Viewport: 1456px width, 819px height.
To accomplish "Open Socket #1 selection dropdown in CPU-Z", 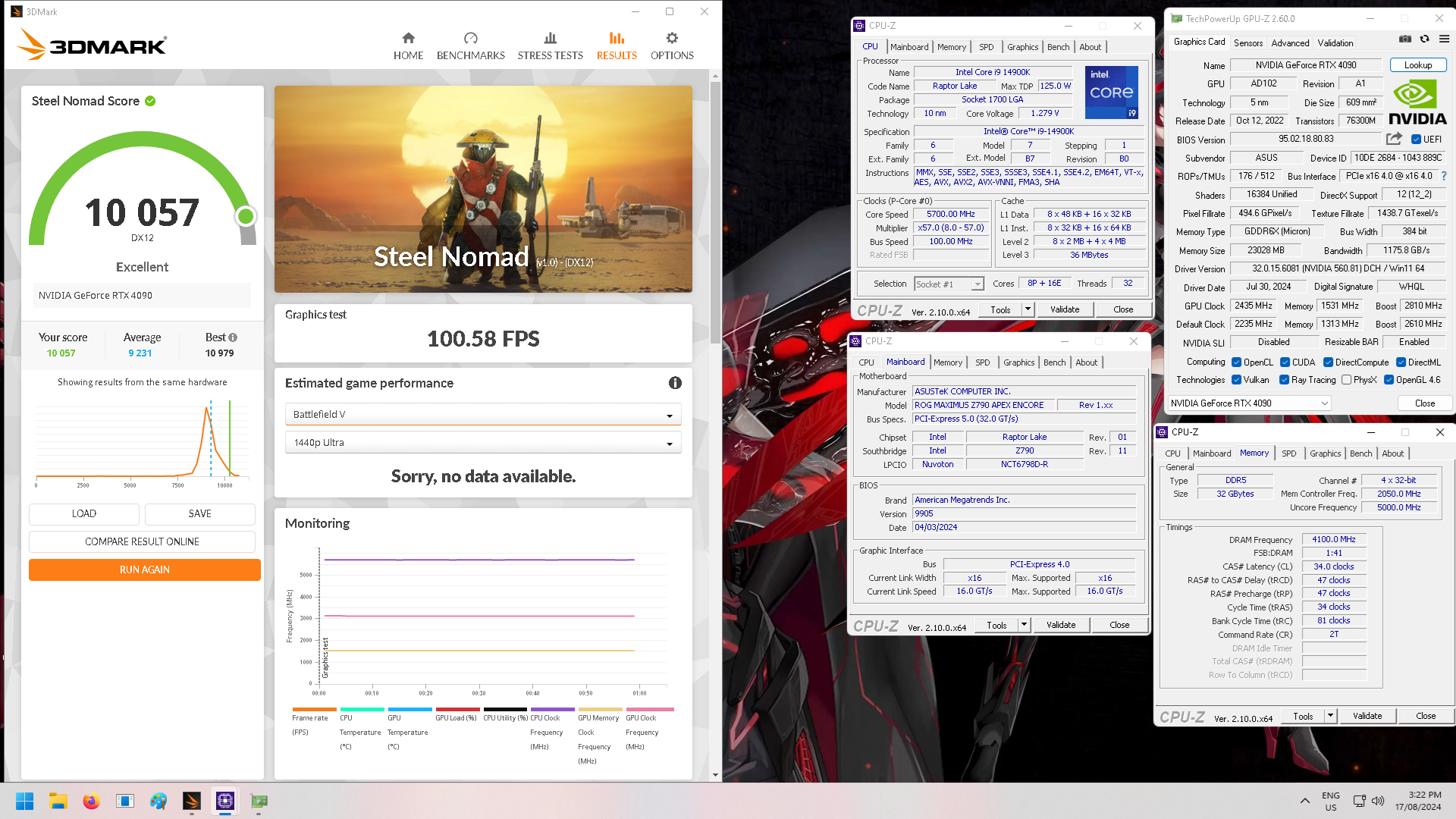I will [x=949, y=284].
